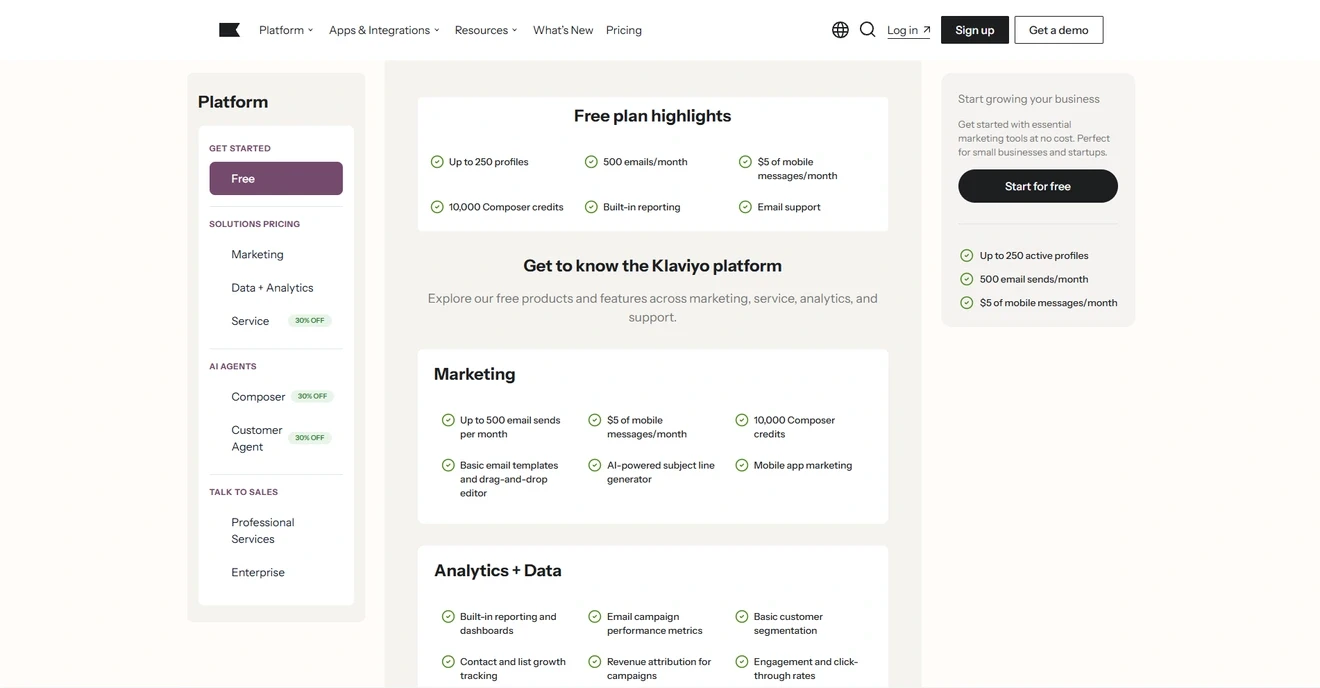Screen dimensions: 1320x688
Task: Click checkmark beside Up to 250 active profiles
Action: click(966, 256)
